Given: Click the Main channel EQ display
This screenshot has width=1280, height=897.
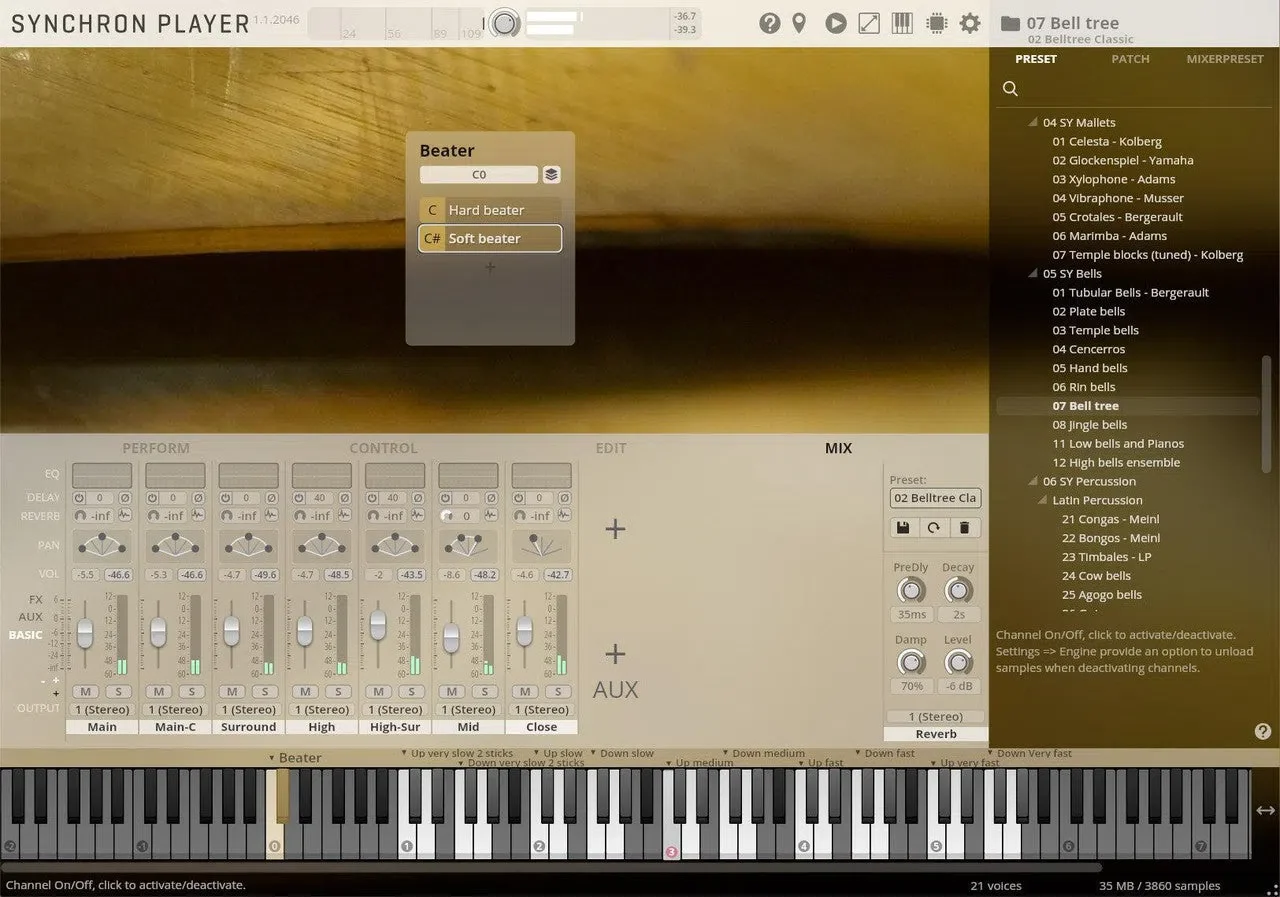Looking at the screenshot, I should pyautogui.click(x=102, y=475).
